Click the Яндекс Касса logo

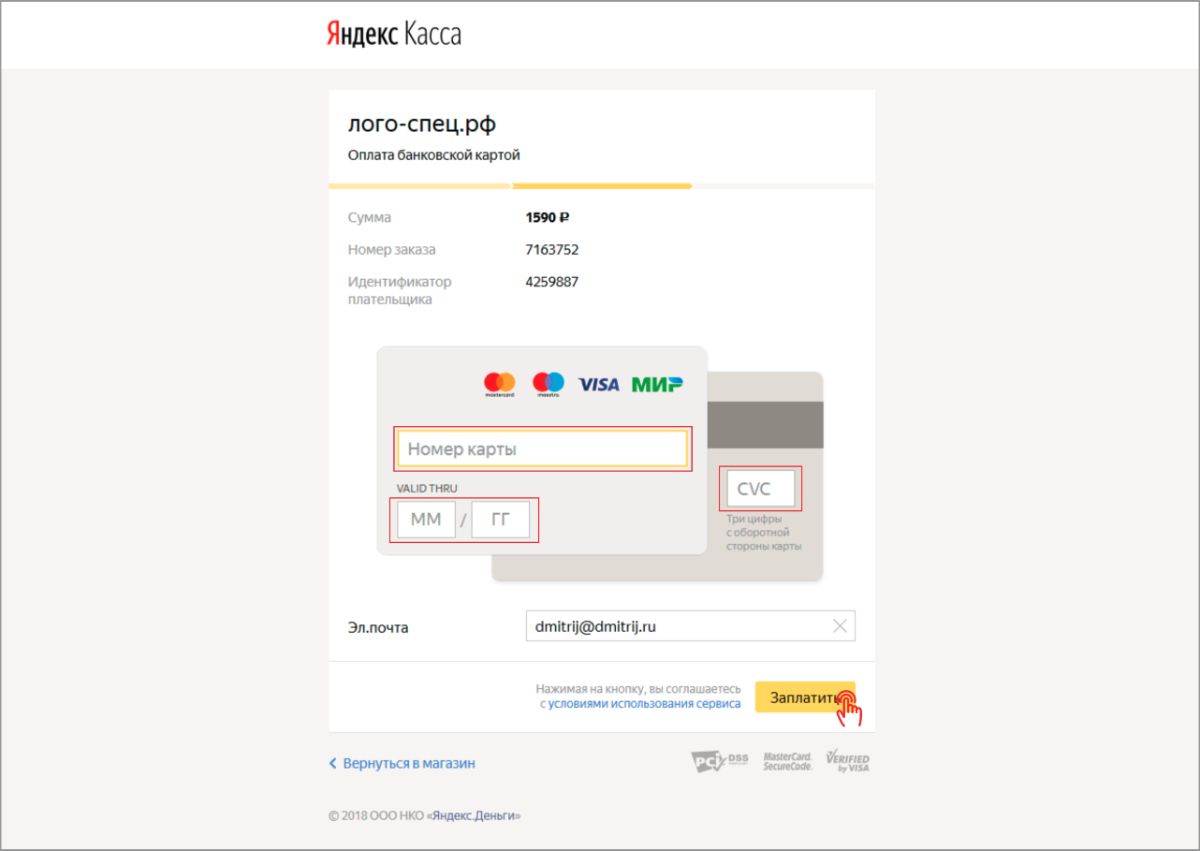pos(394,34)
